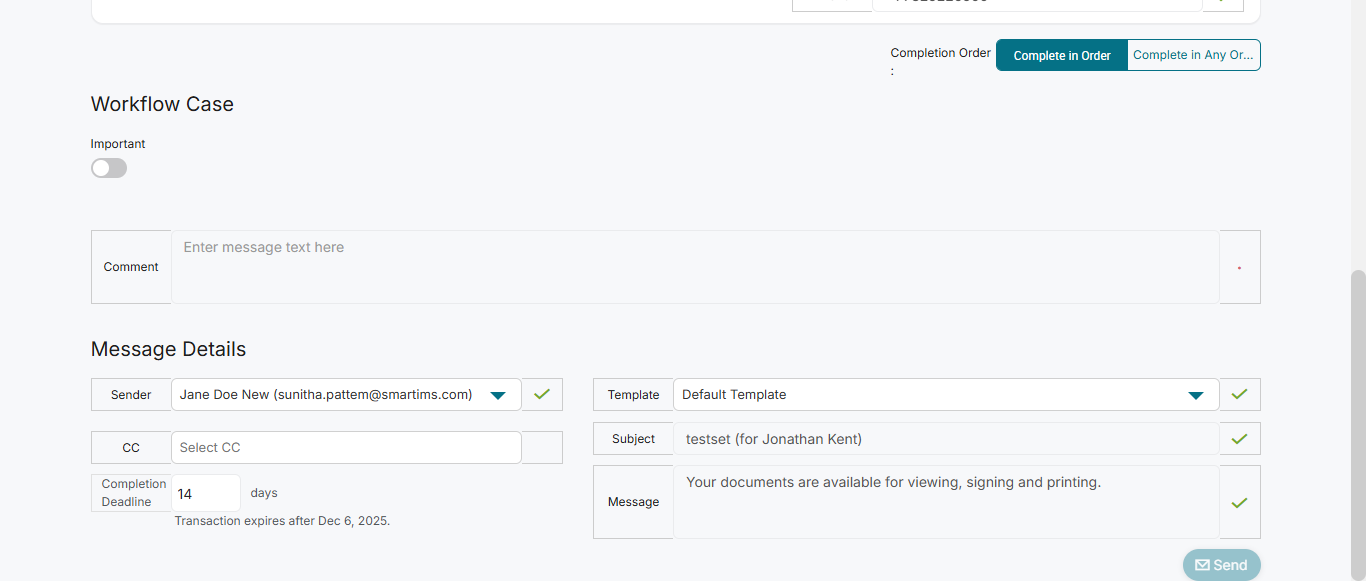Click the Default Template selection box
The height and width of the screenshot is (581, 1366).
pos(930,395)
